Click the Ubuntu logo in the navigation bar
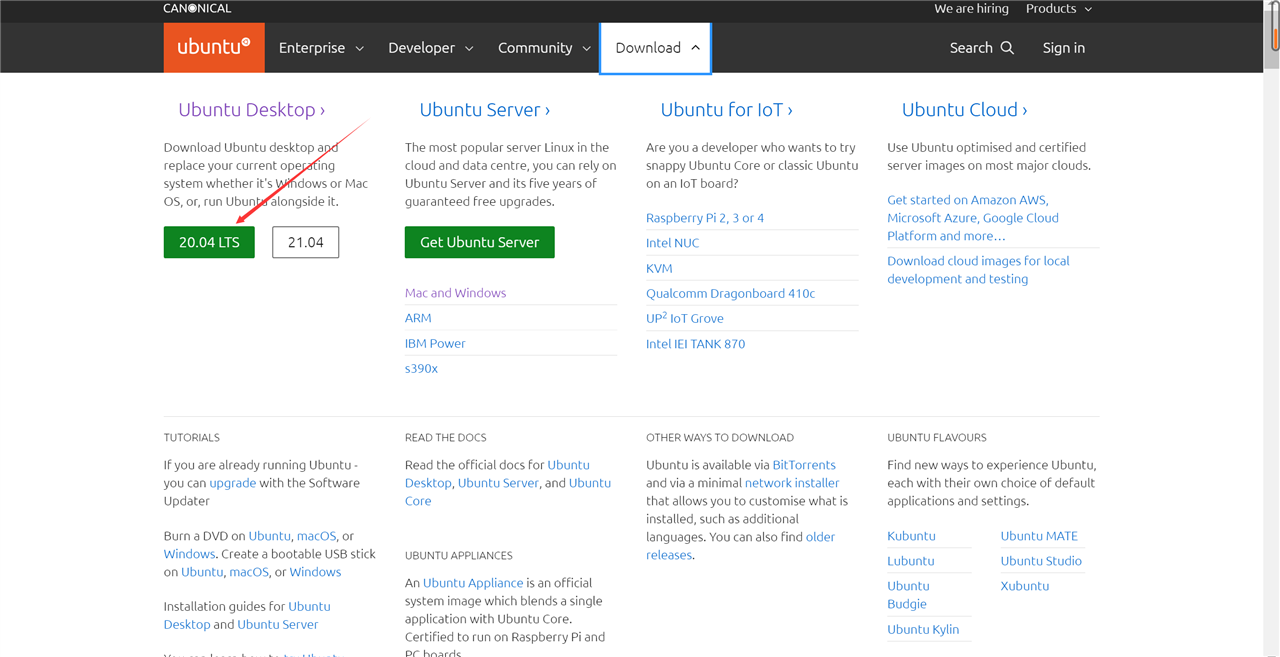Image resolution: width=1280 pixels, height=657 pixels. point(214,48)
